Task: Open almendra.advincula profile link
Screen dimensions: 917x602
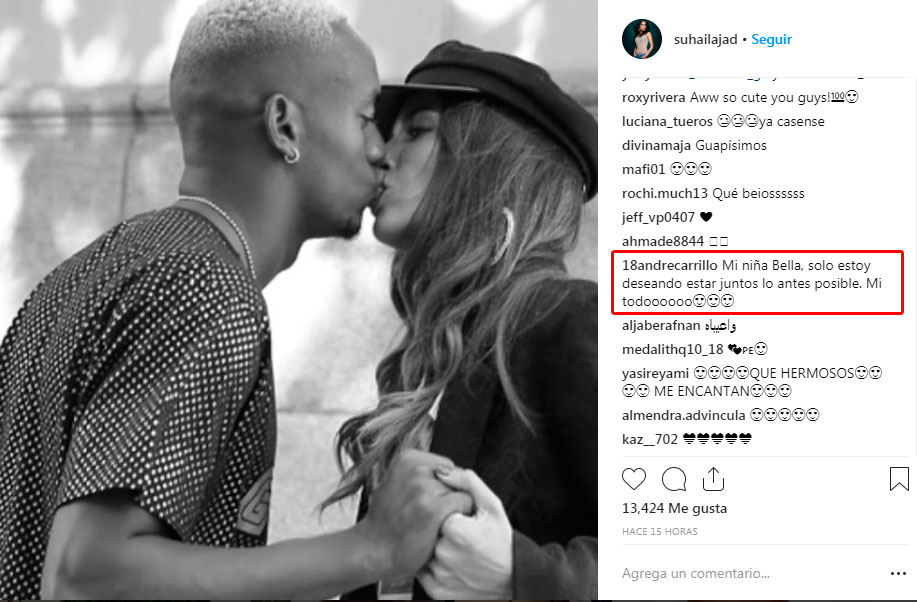Action: 684,415
